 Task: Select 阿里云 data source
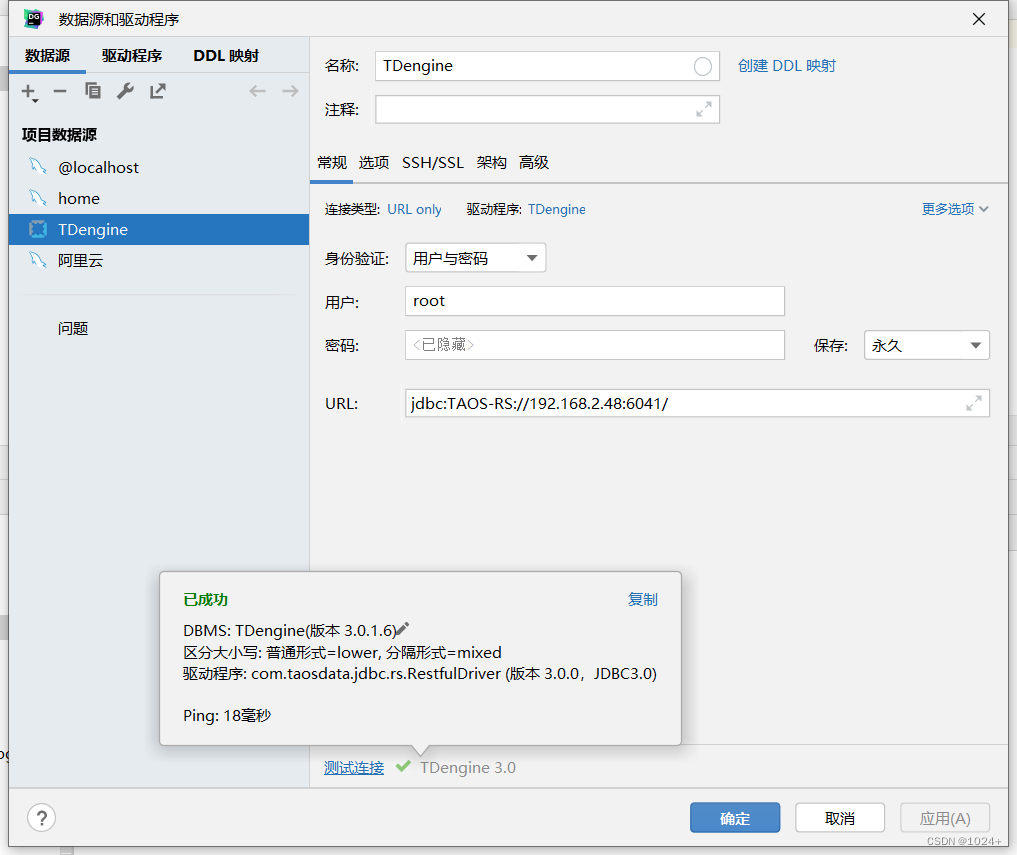click(159, 261)
